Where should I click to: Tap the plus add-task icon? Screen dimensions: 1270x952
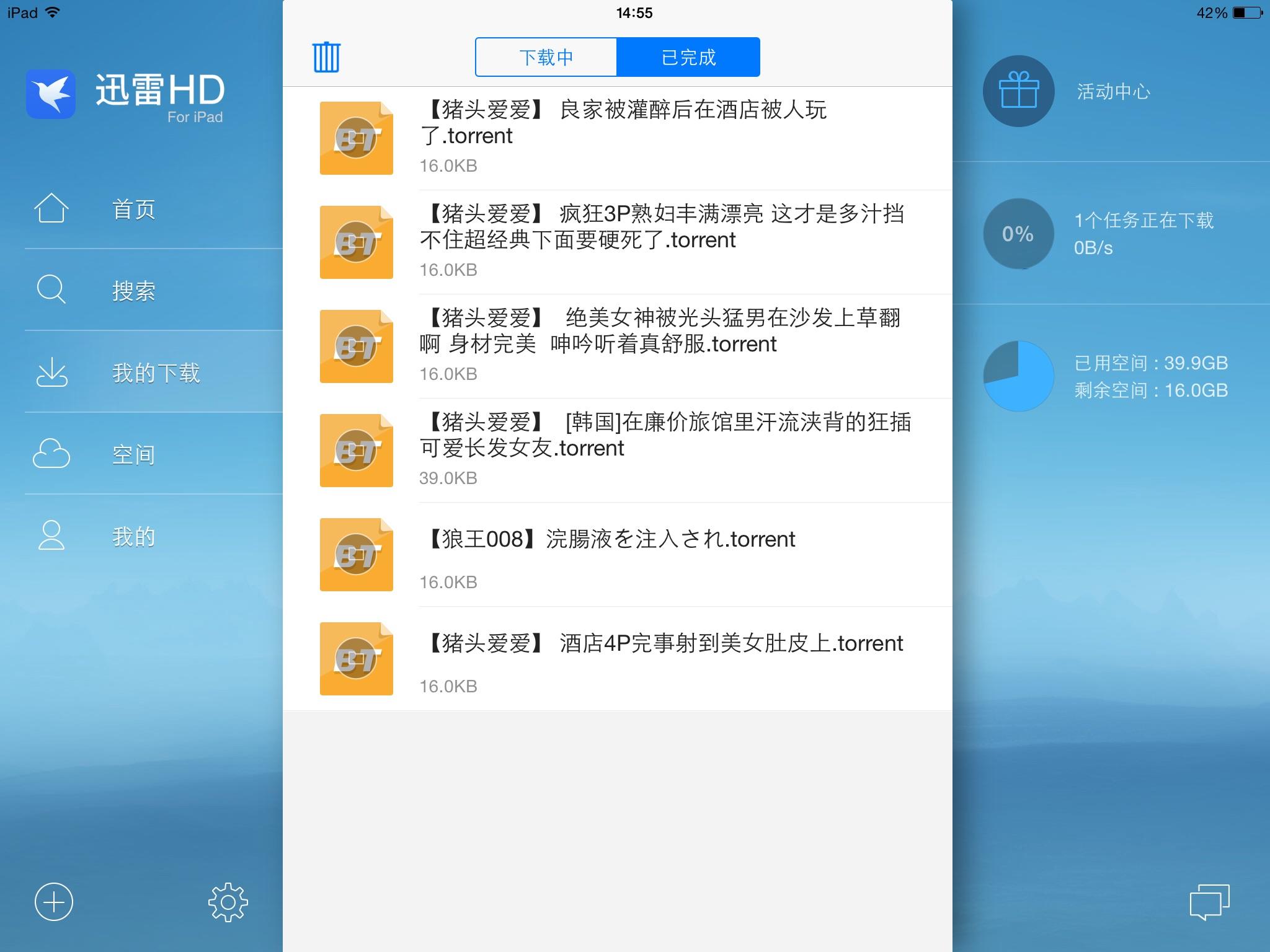point(54,902)
